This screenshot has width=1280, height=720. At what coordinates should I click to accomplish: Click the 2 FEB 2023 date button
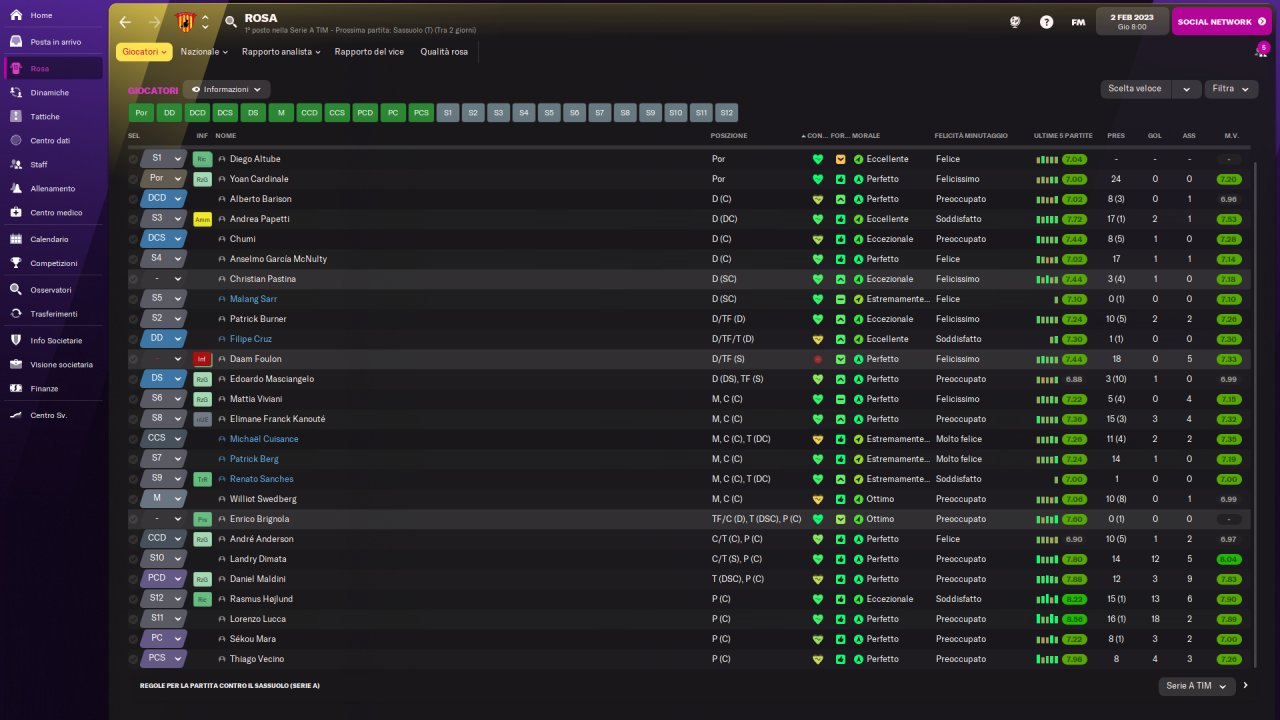(x=1132, y=22)
